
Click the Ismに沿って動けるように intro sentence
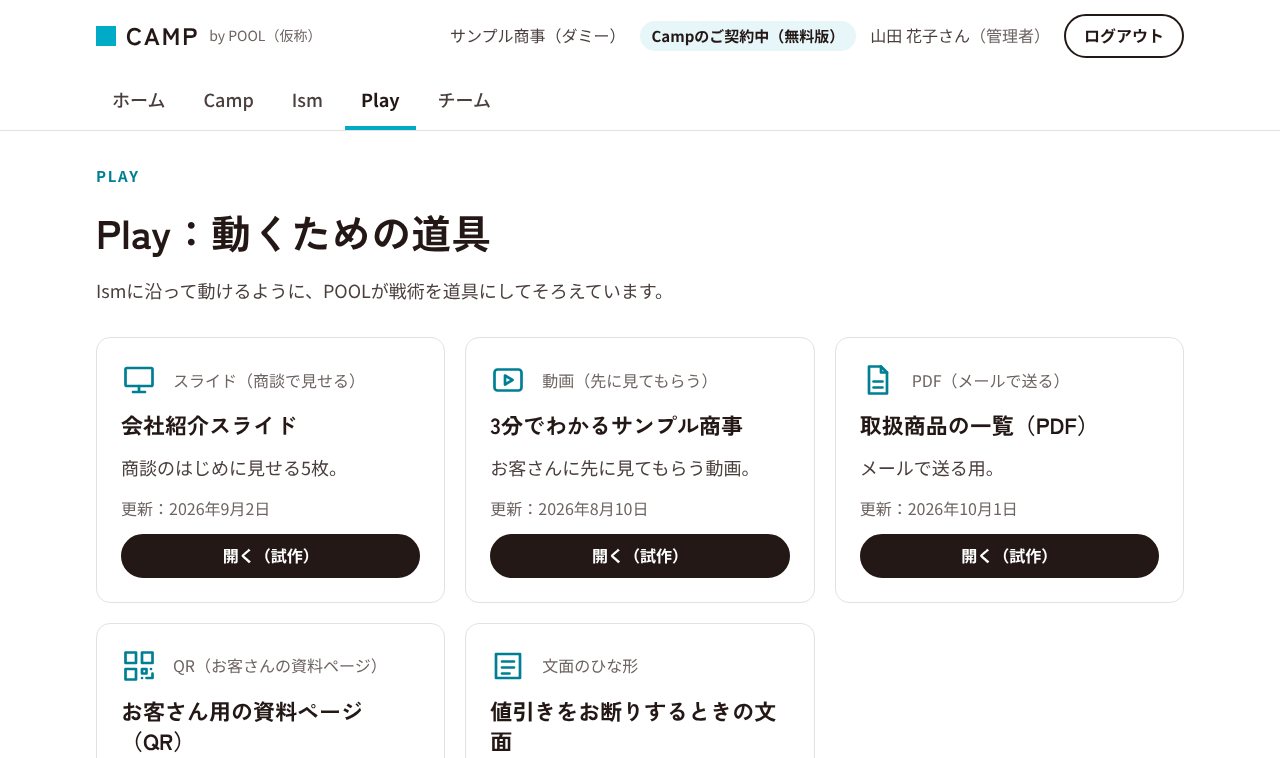point(381,291)
